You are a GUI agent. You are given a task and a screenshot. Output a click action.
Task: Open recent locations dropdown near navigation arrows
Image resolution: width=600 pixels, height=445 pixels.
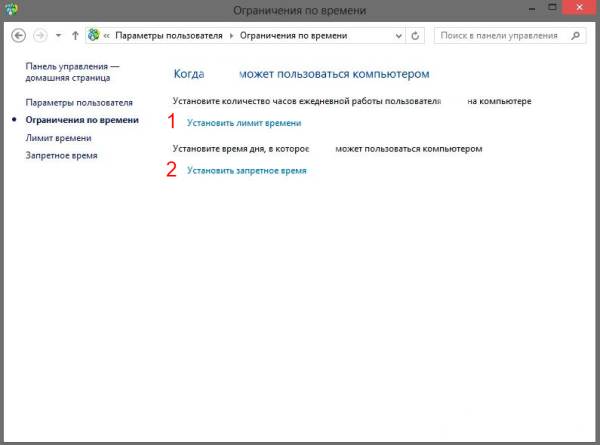tap(59, 35)
